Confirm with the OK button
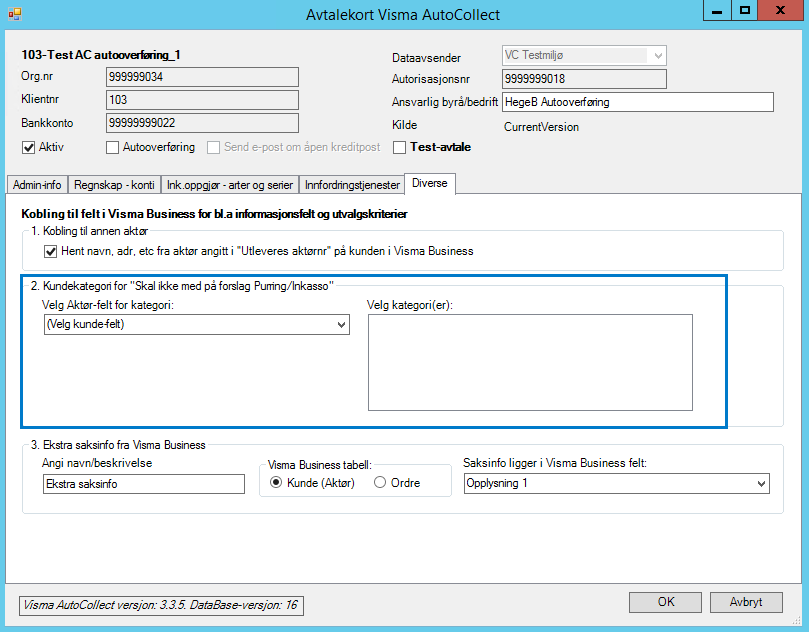Screen dimensions: 809x632 pos(666,602)
